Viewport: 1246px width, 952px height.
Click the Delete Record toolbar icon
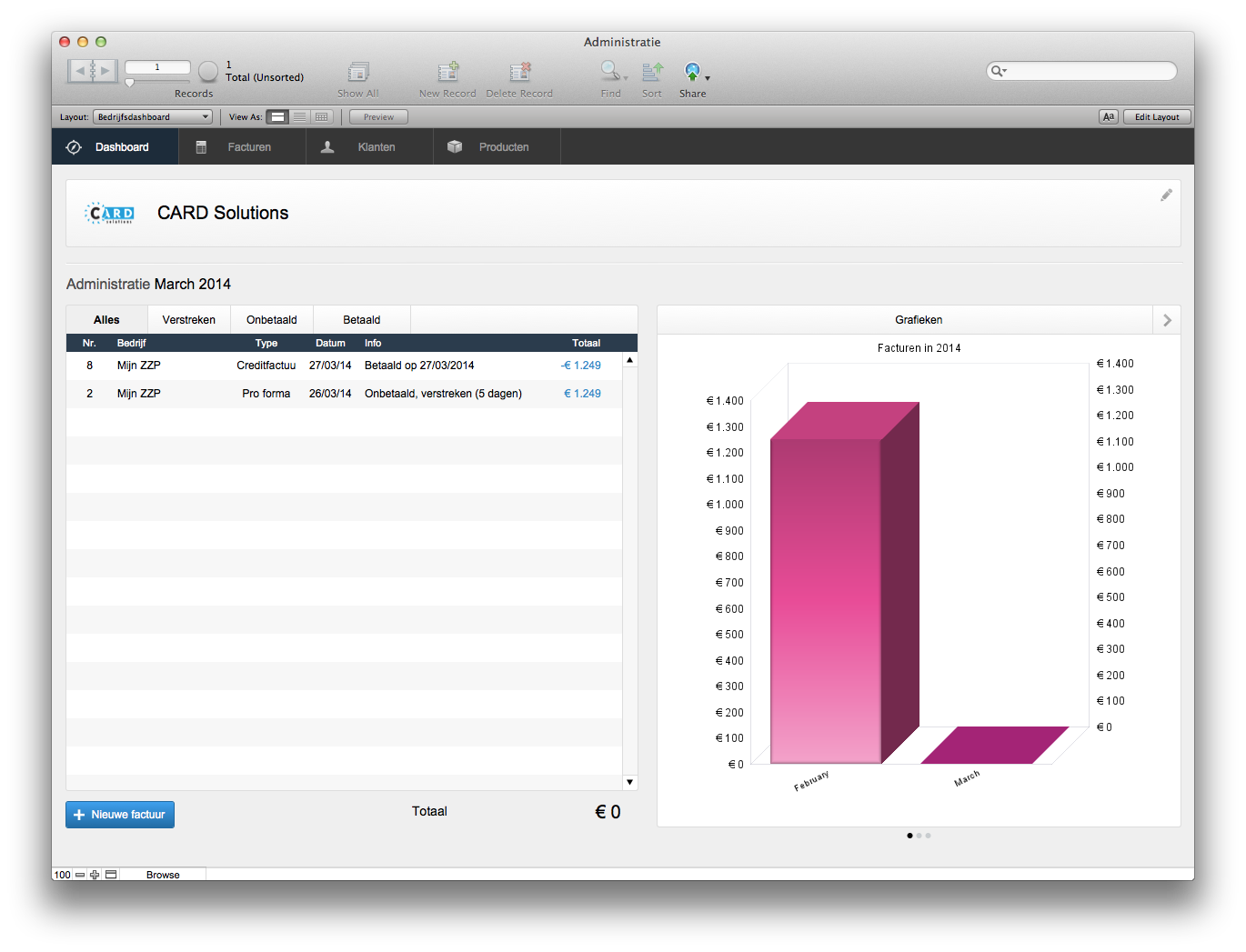519,72
